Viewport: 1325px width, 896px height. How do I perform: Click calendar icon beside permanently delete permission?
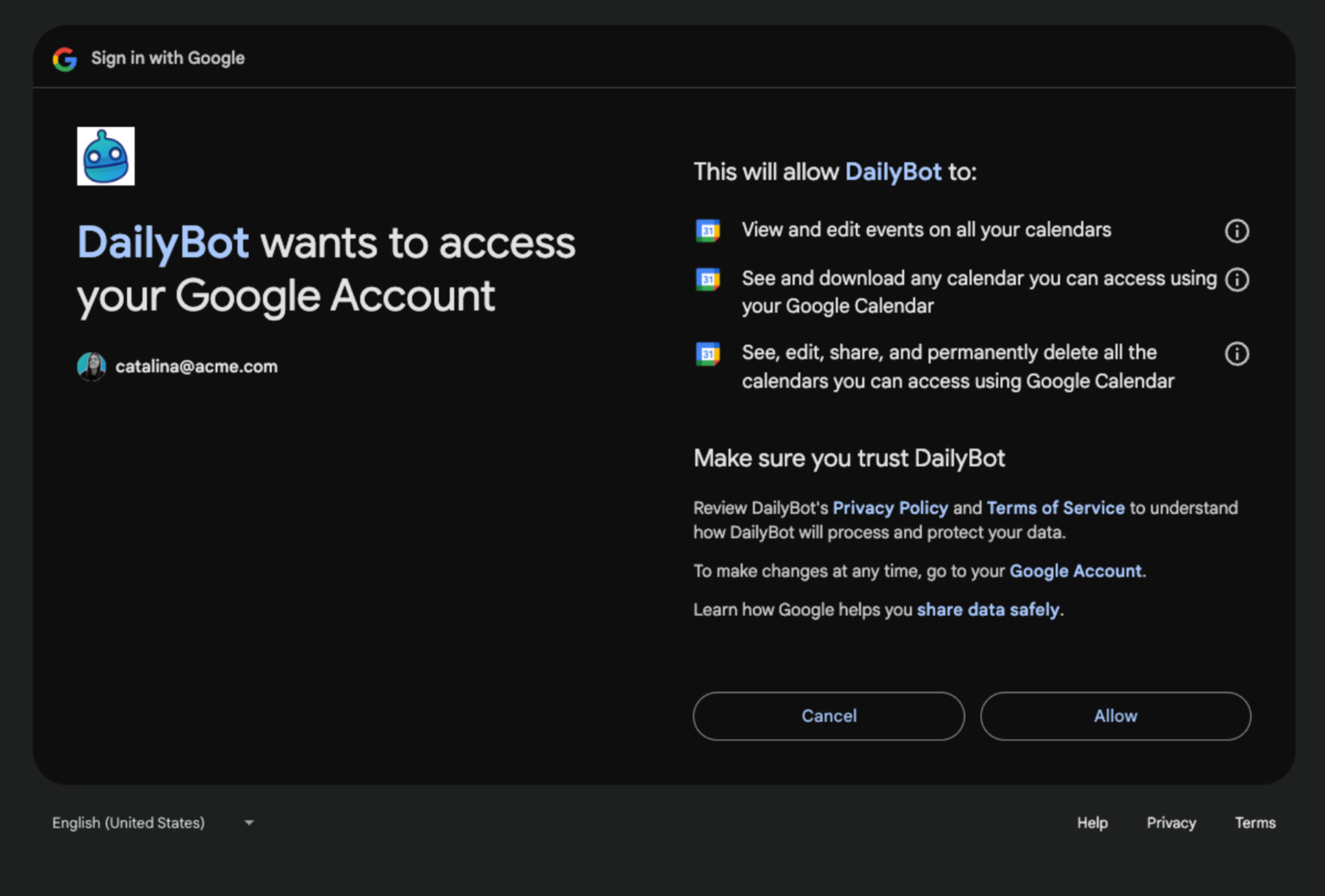point(708,354)
